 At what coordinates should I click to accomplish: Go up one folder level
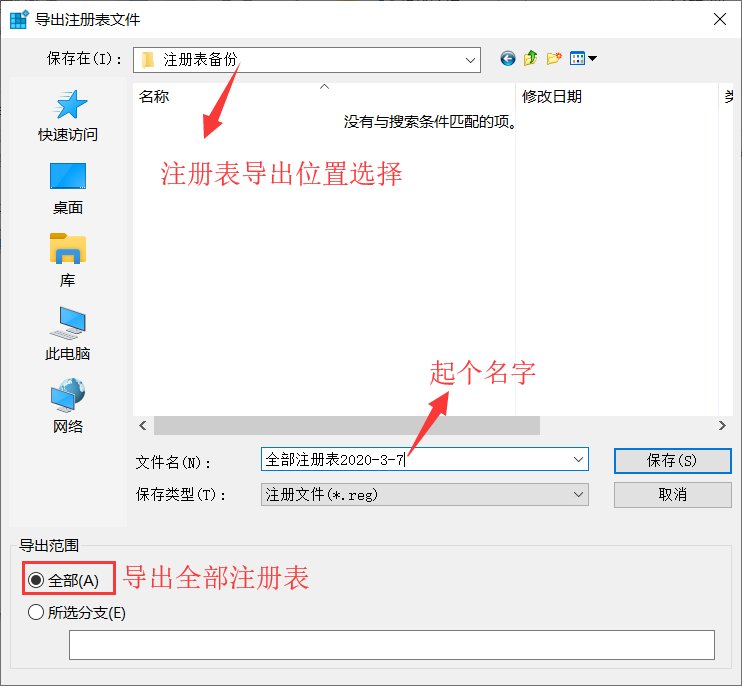530,59
